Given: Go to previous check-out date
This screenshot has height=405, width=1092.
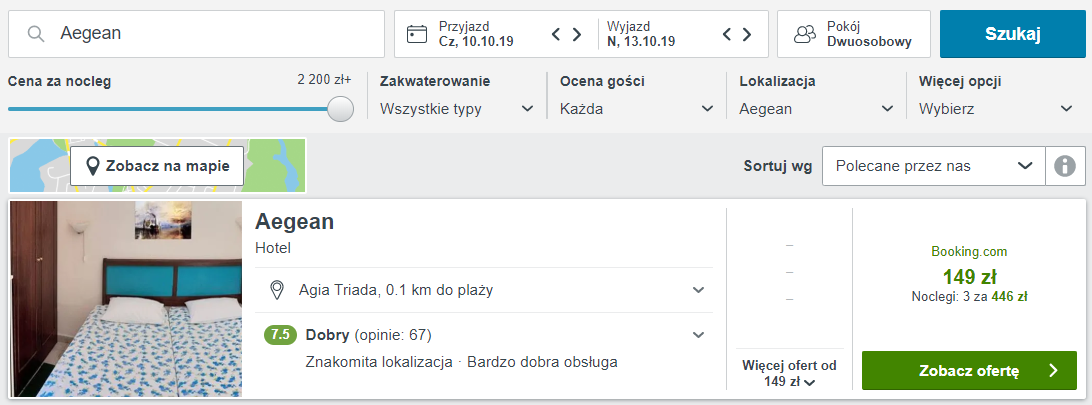Looking at the screenshot, I should pos(727,34).
